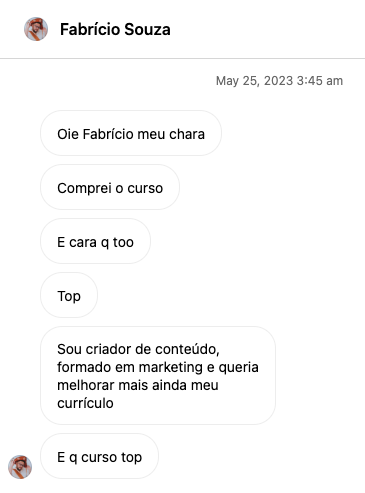Click 'melhorar mais ainda meu' text line
The width and height of the screenshot is (365, 493).
pyautogui.click(x=138, y=385)
